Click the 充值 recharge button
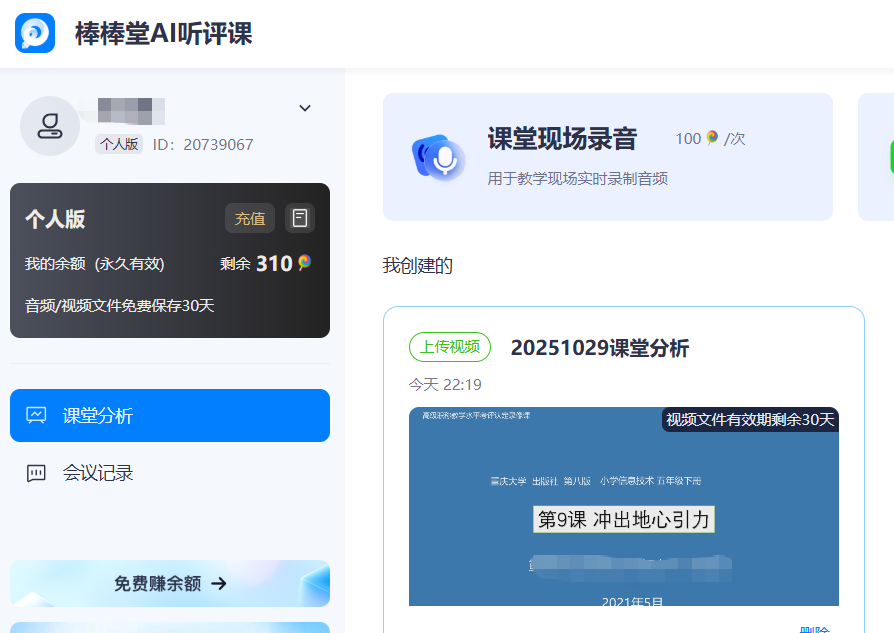This screenshot has width=894, height=633. (x=250, y=218)
